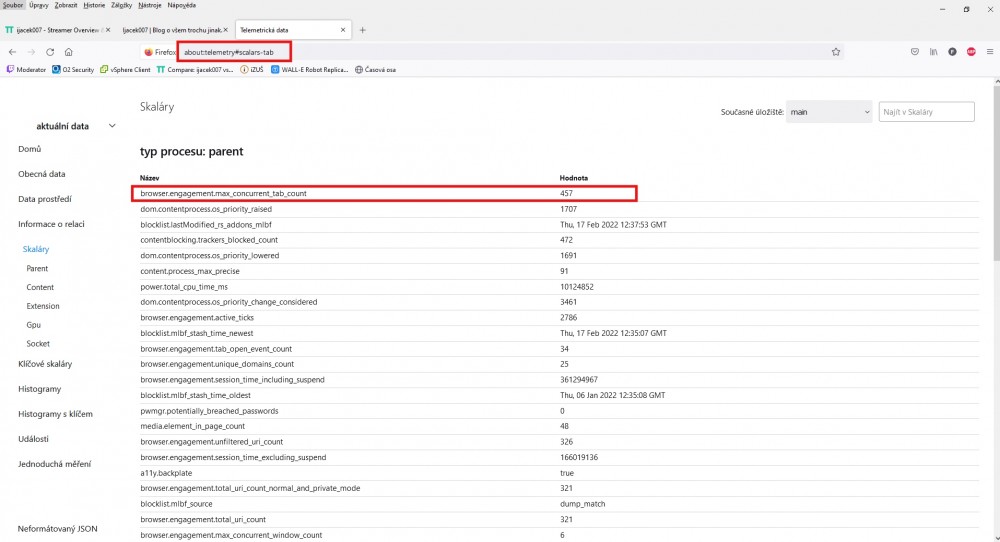Open a new tab with the plus button

[x=362, y=30]
